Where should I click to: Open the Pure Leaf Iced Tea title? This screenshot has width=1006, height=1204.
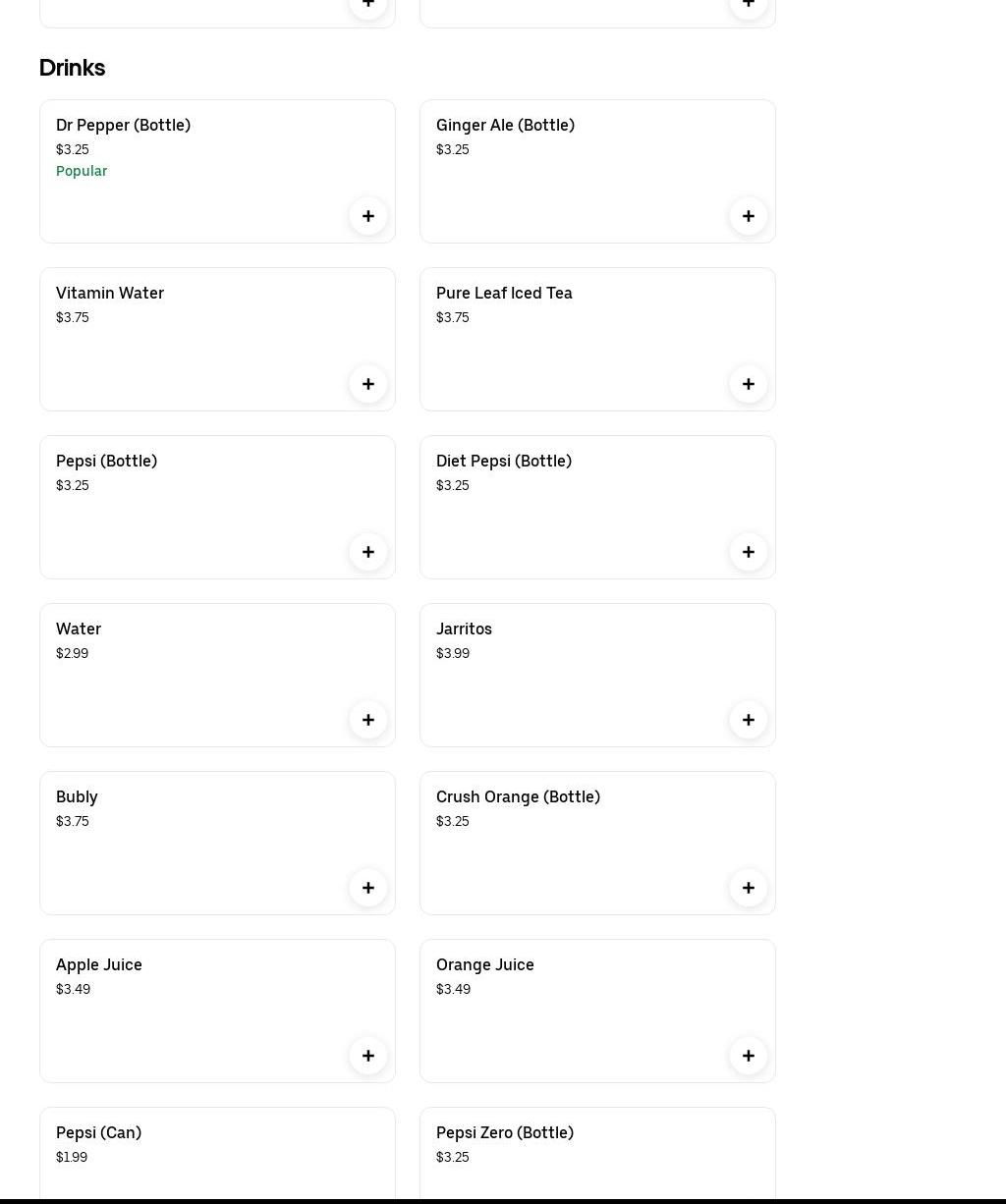pos(504,293)
